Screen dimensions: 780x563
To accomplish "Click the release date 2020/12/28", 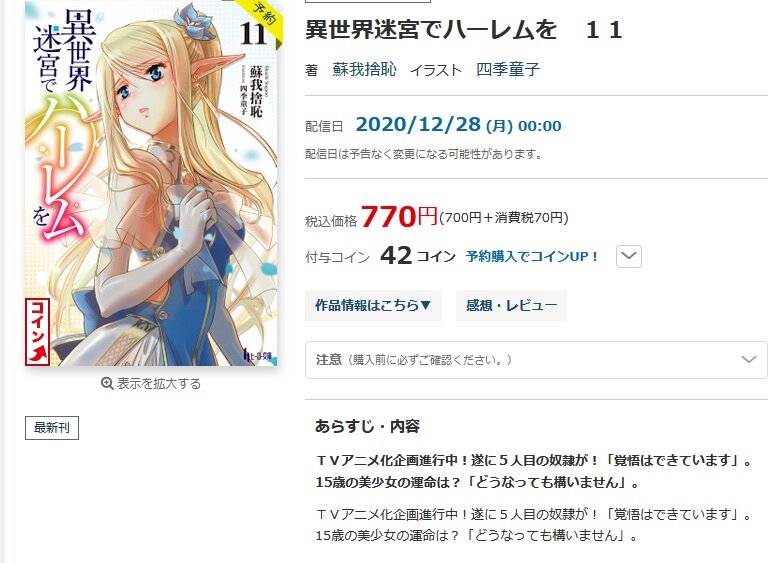I will tap(418, 124).
